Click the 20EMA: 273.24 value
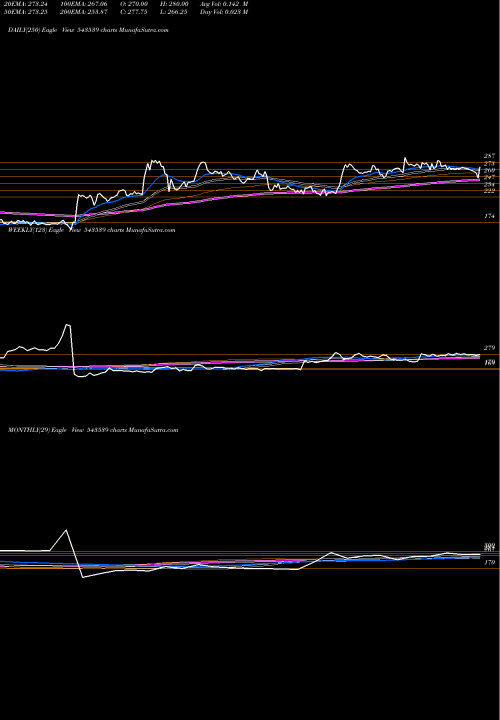The height and width of the screenshot is (720, 500). [x=25, y=4]
